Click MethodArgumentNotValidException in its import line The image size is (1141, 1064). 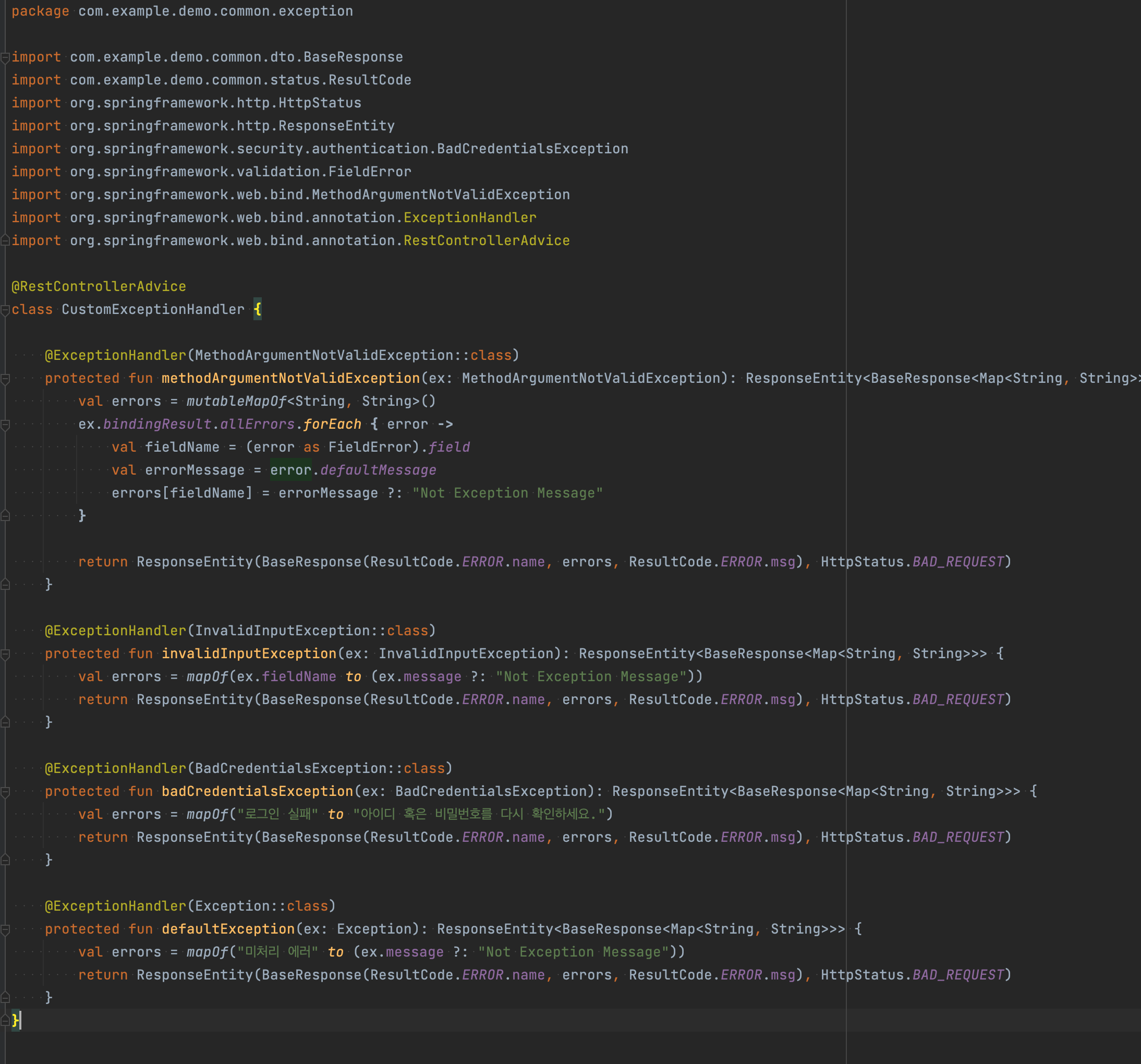pyautogui.click(x=441, y=195)
